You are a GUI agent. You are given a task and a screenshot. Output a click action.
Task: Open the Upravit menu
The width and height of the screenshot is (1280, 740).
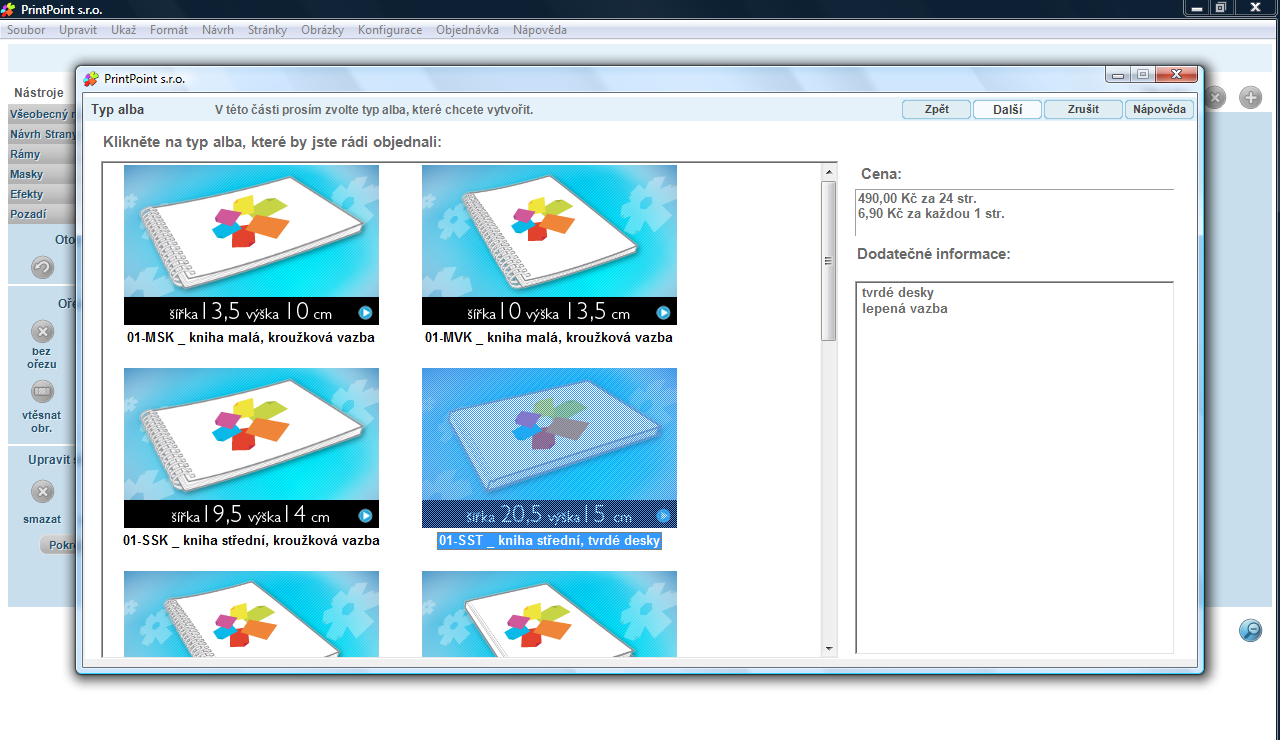[78, 30]
